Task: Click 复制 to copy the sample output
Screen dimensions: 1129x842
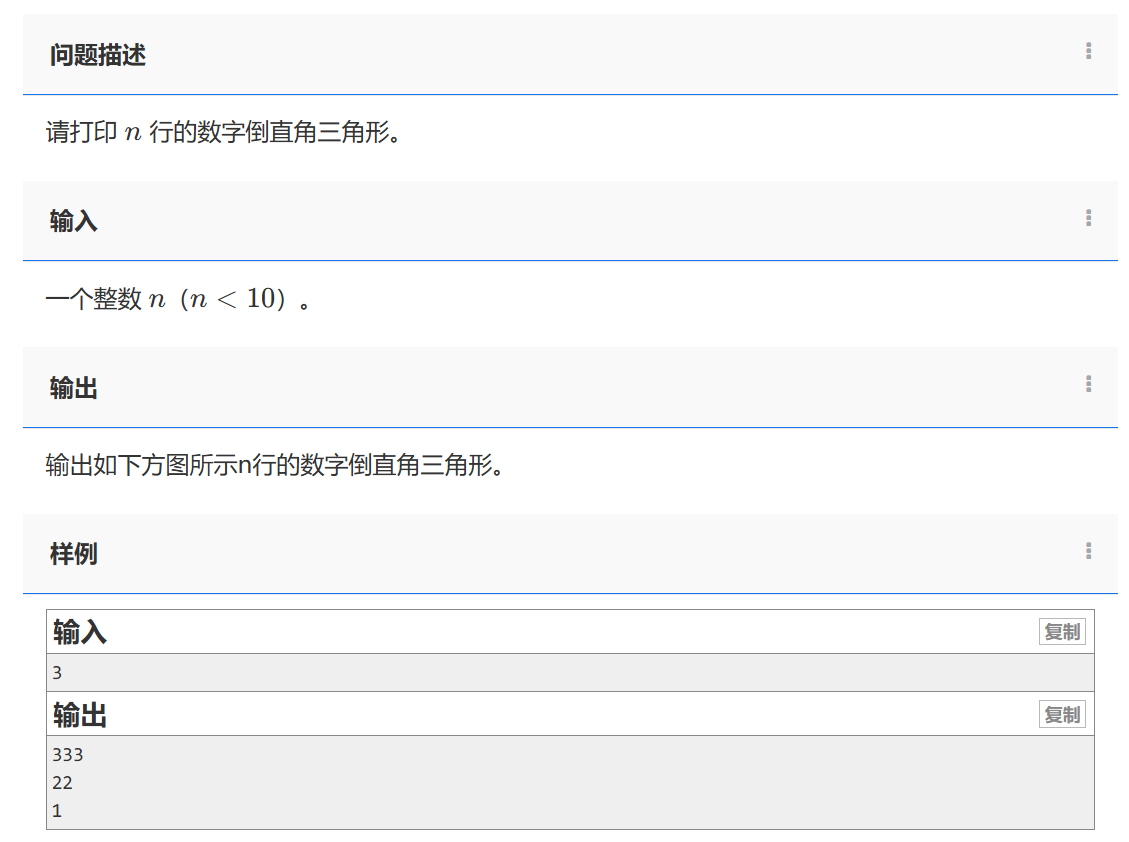Action: click(1062, 714)
